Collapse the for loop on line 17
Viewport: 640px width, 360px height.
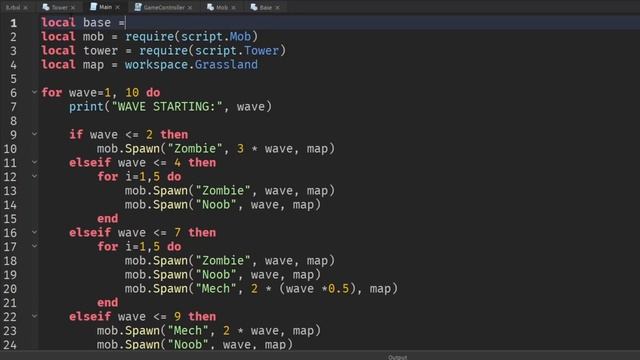[x=34, y=246]
